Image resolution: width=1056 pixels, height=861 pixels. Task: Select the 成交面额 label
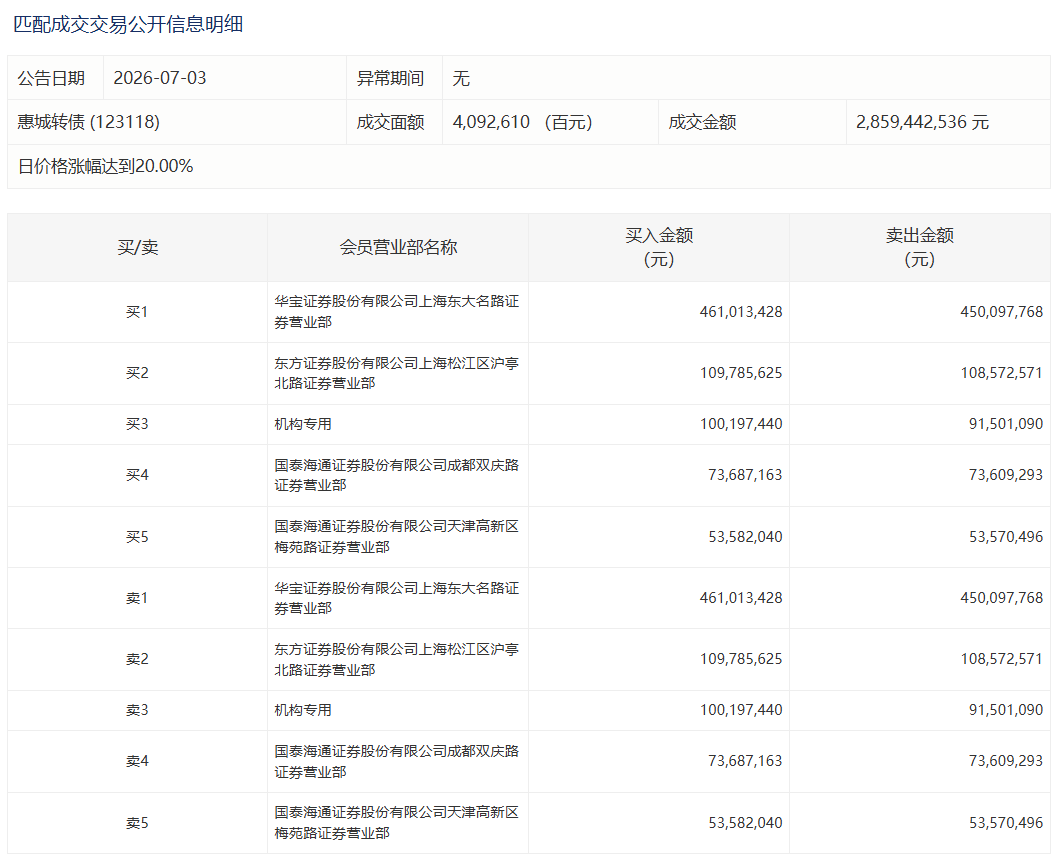tap(390, 122)
